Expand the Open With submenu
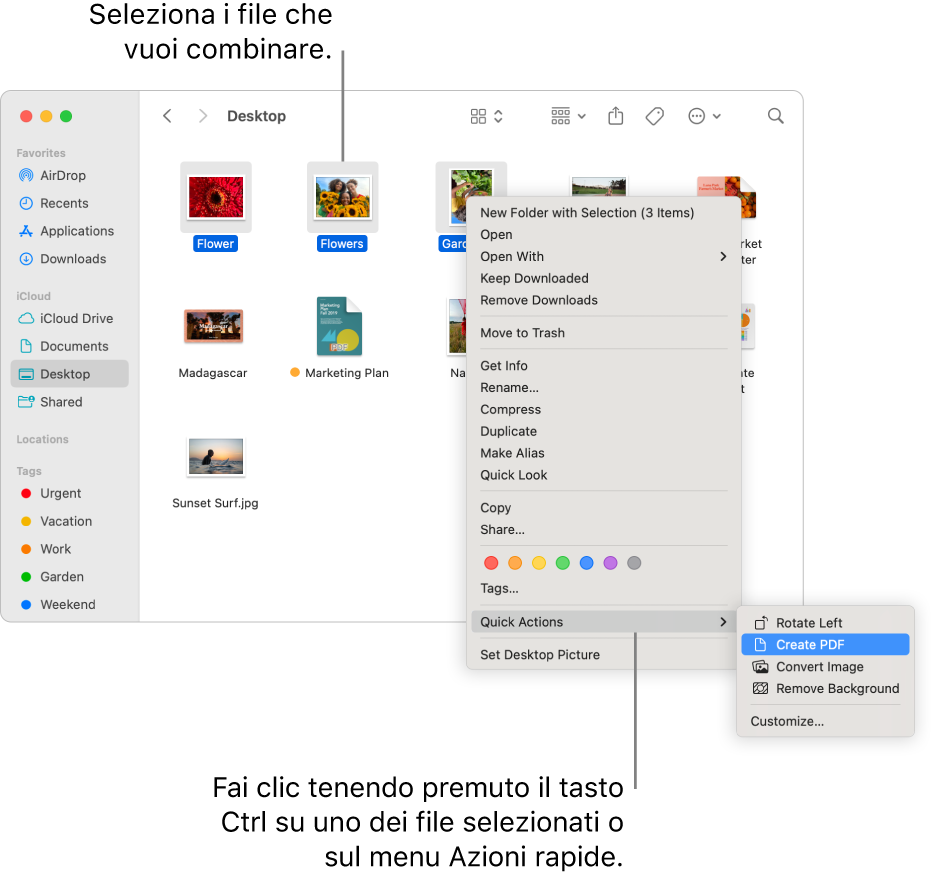Viewport: 934px width, 878px height. click(x=603, y=257)
